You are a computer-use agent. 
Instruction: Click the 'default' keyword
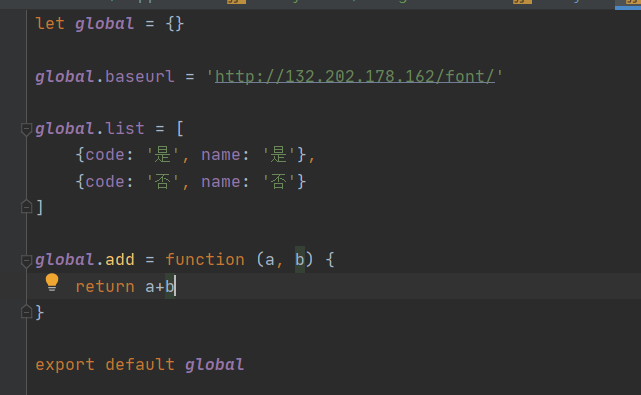140,364
